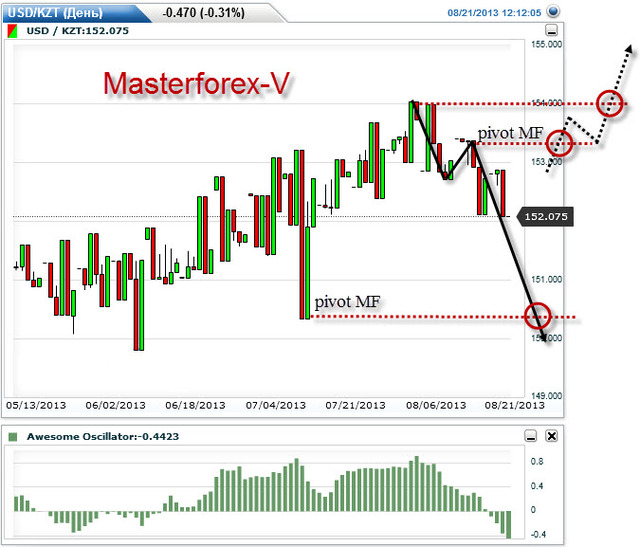The height and width of the screenshot is (547, 640).
Task: Click the 155.000 price axis label
Action: tap(546, 44)
